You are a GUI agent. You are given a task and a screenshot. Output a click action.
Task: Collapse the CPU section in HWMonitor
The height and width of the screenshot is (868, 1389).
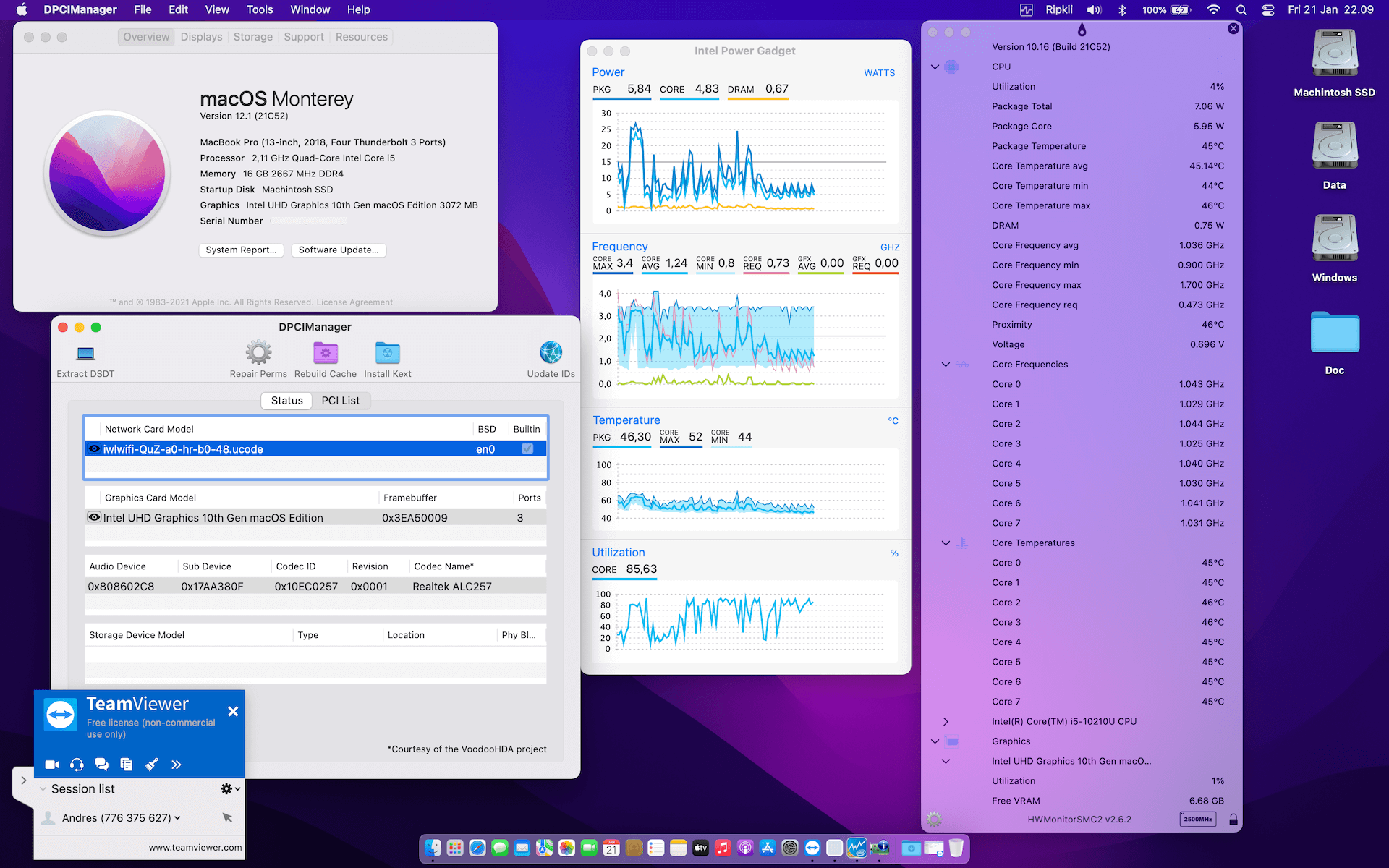click(x=935, y=67)
